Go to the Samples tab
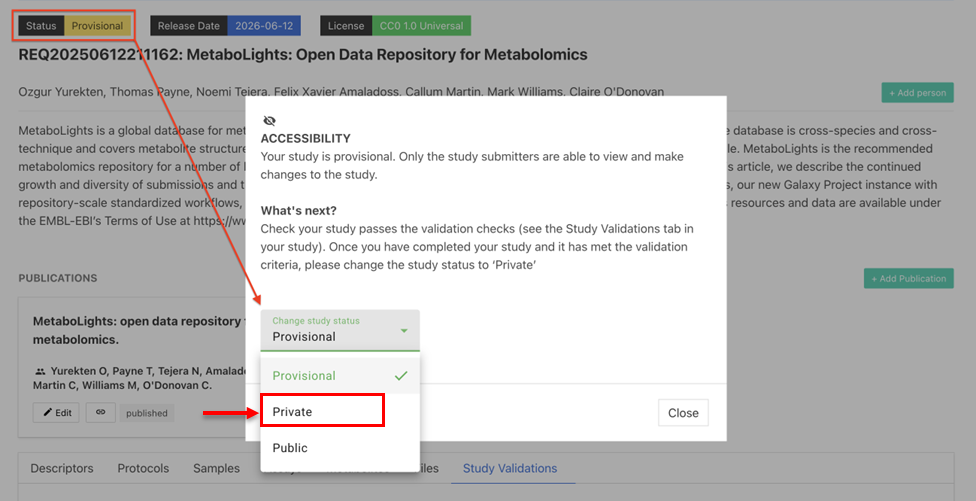This screenshot has height=501, width=976. [216, 468]
